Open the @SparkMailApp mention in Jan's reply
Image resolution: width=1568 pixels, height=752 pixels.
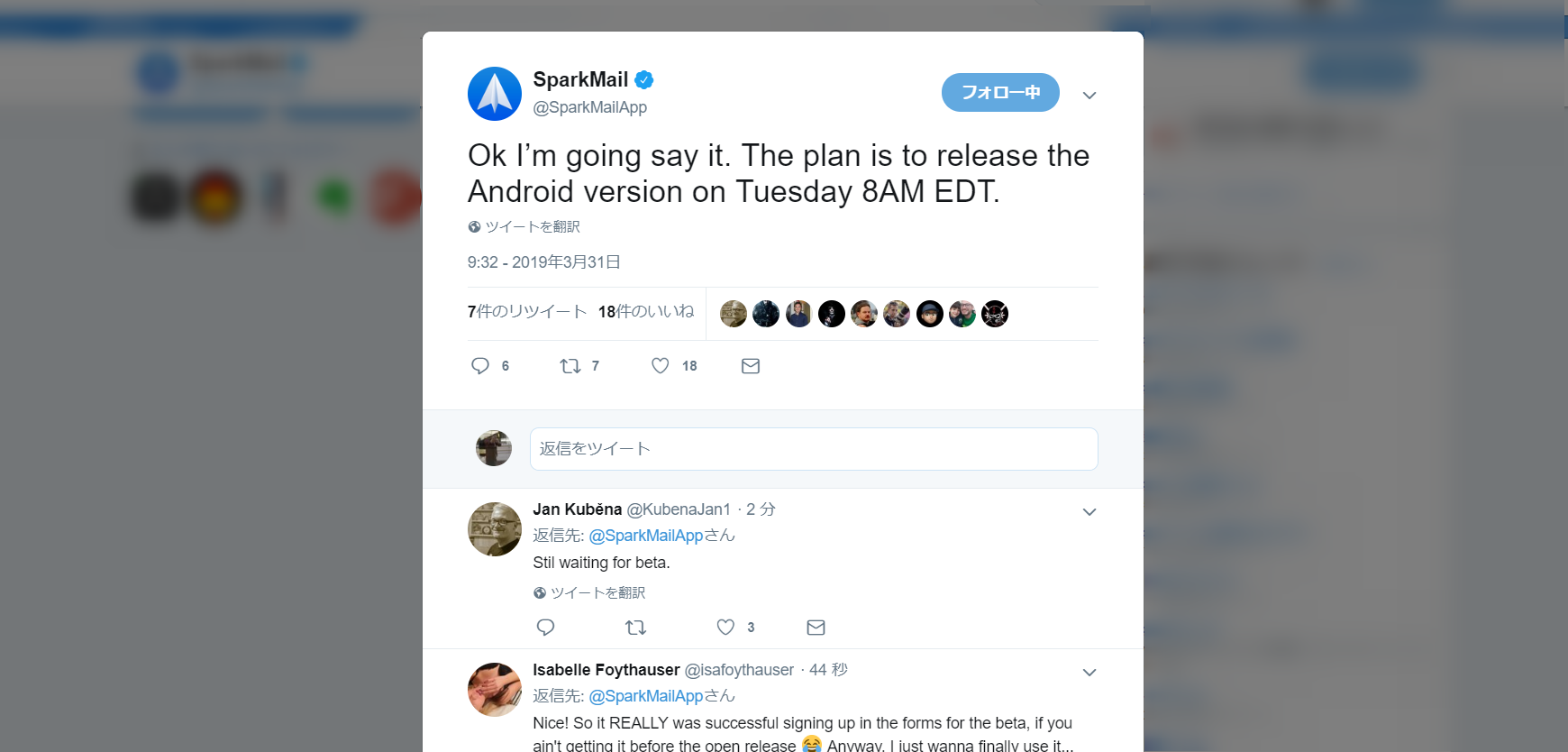click(645, 536)
